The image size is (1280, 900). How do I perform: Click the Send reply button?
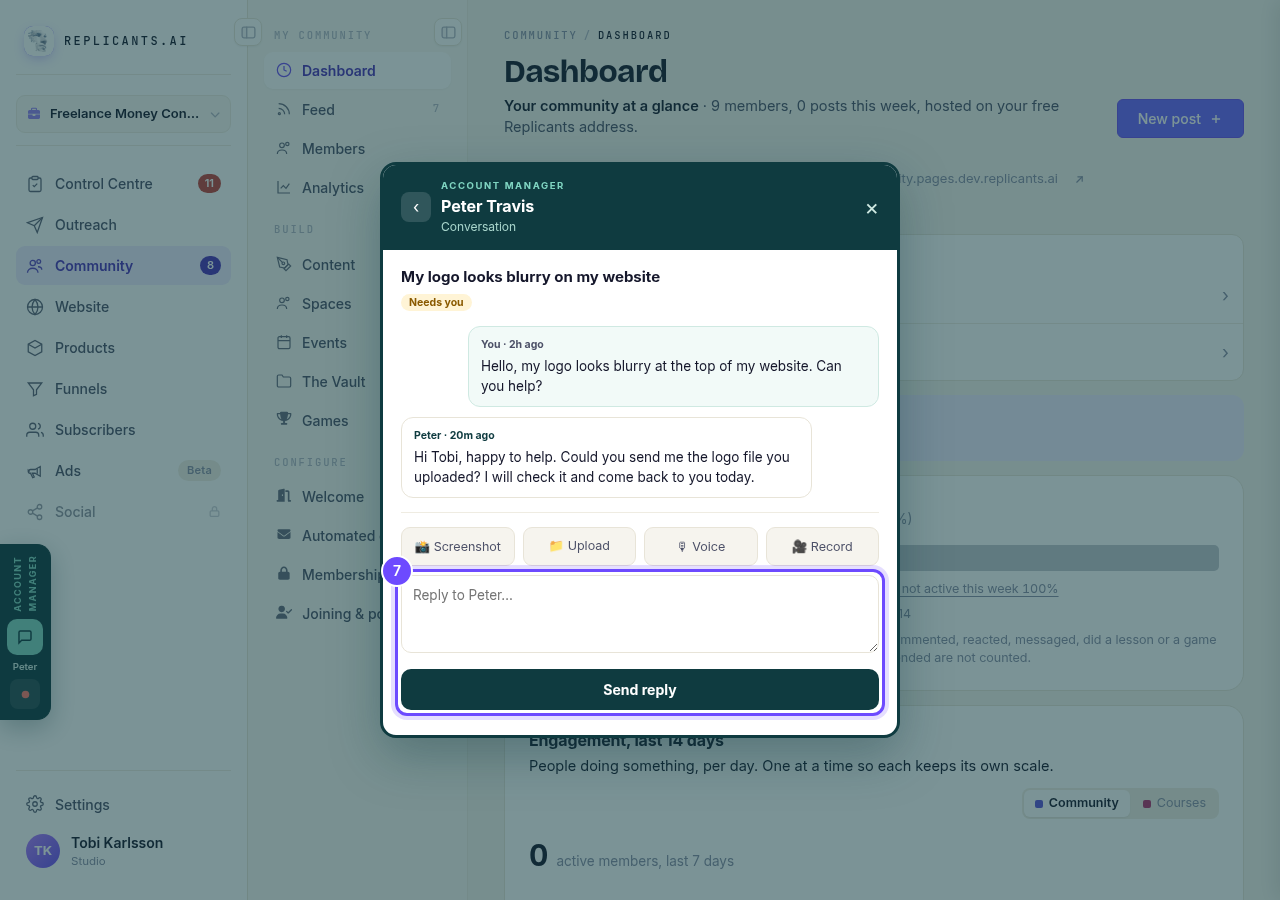(x=640, y=690)
